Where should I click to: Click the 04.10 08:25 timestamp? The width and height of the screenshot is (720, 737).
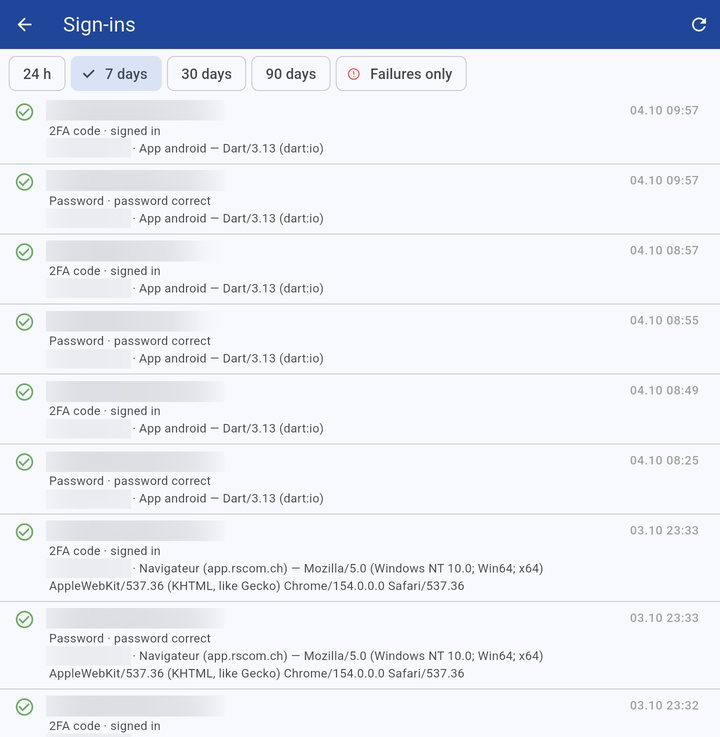point(664,460)
